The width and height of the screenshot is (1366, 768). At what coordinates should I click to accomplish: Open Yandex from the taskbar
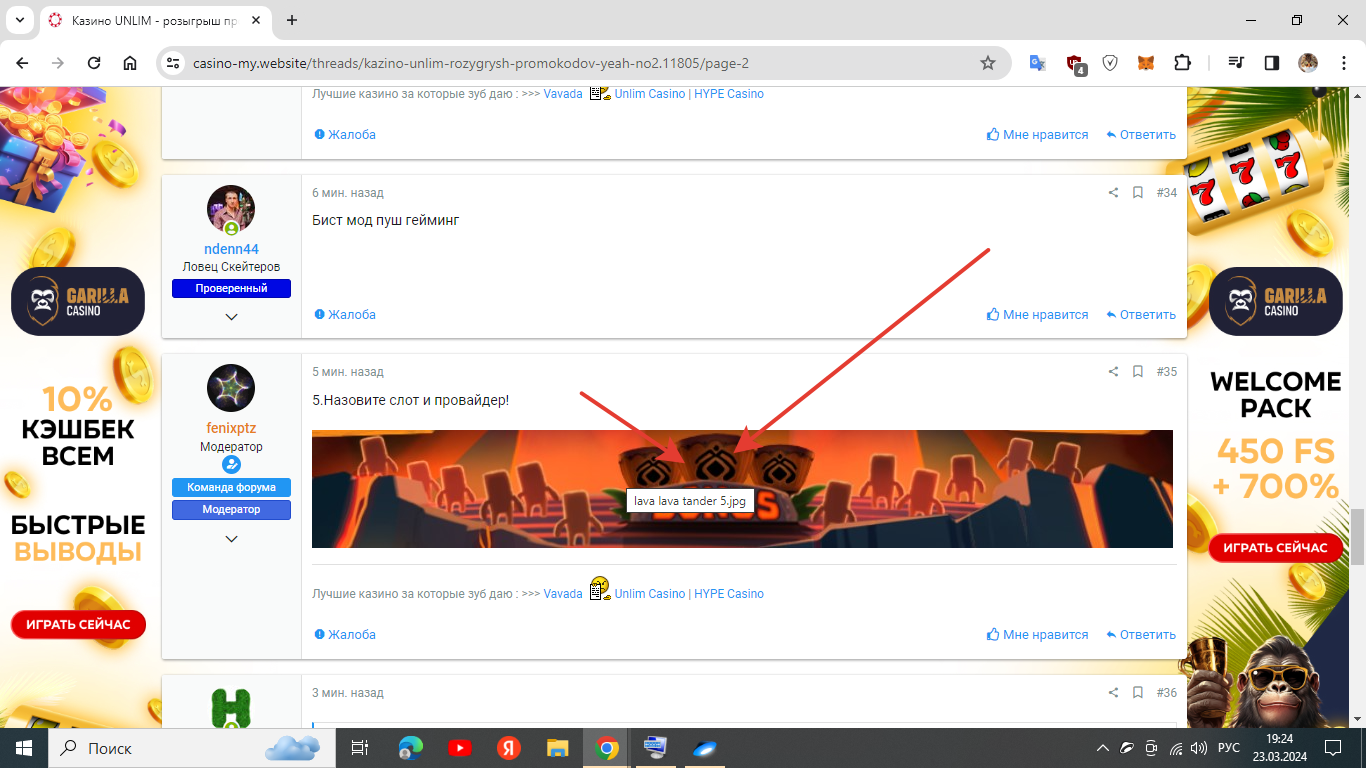click(x=509, y=748)
